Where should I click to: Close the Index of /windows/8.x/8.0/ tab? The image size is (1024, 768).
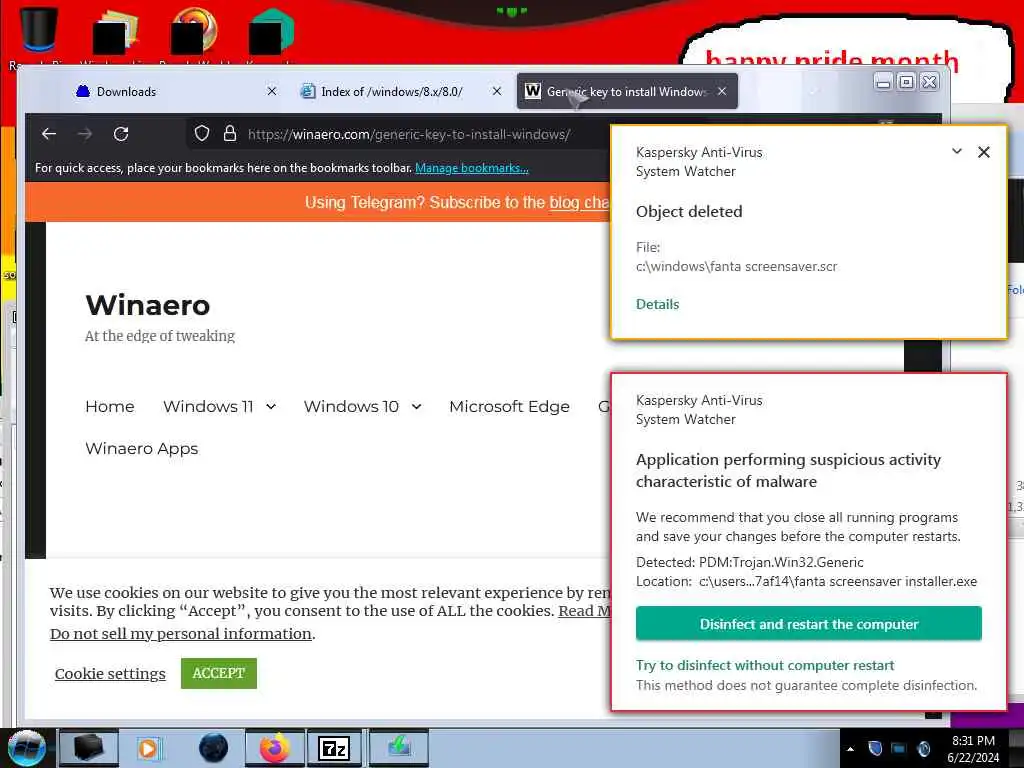tap(496, 91)
